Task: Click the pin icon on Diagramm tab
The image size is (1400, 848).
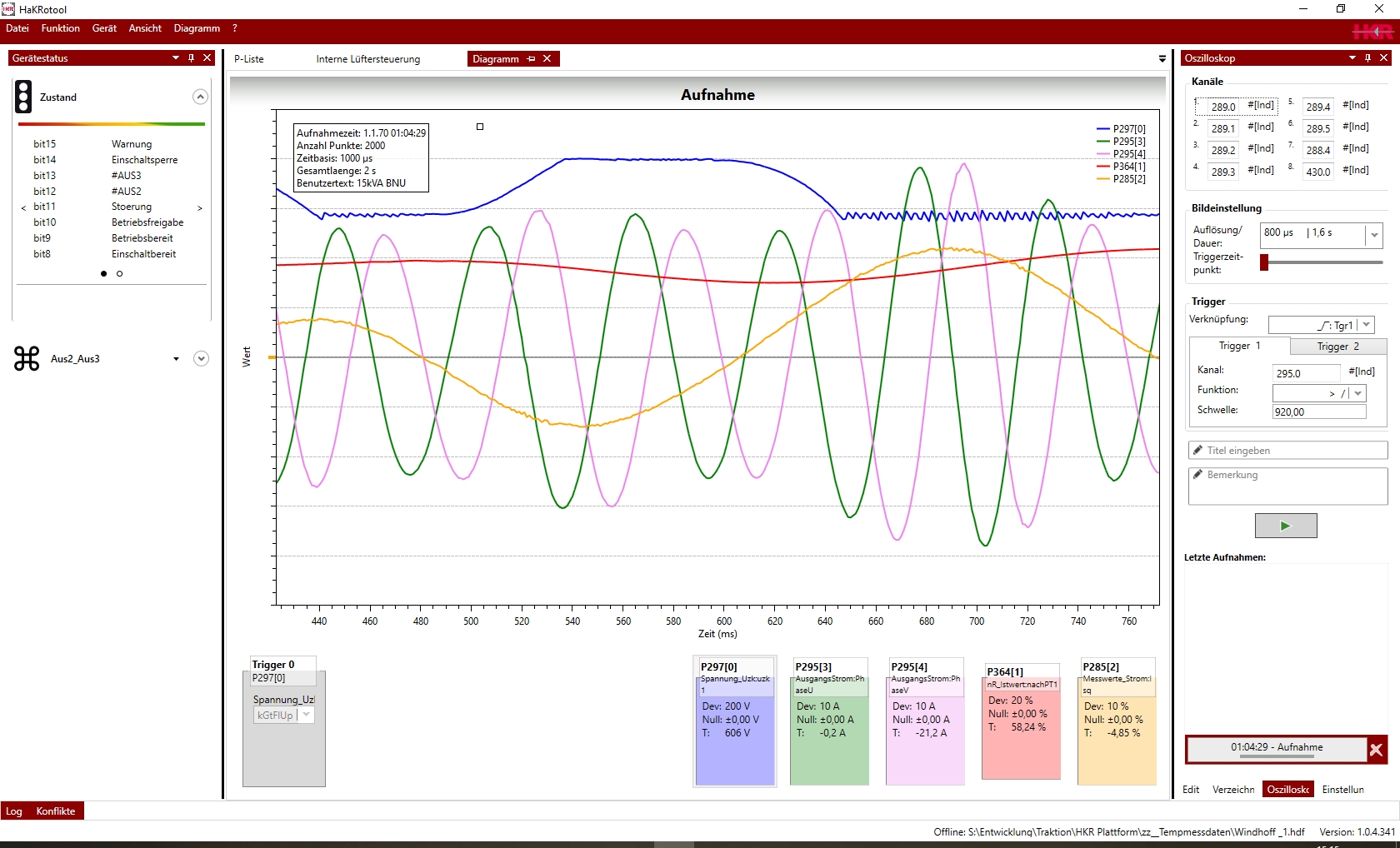Action: point(531,59)
